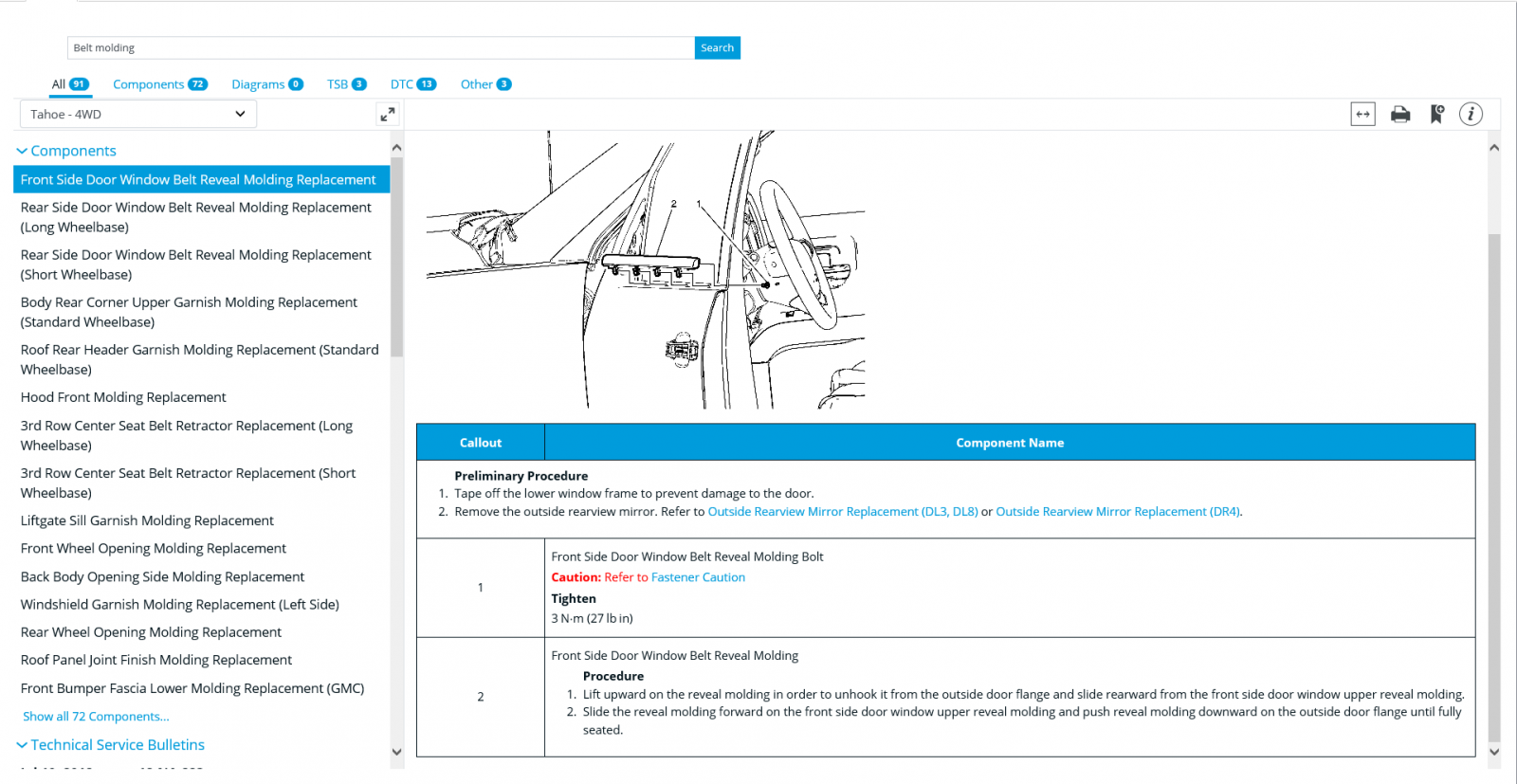The height and width of the screenshot is (784, 1517).
Task: Open Liftgate Sill Garnish Molding Replacement
Action: [x=147, y=520]
